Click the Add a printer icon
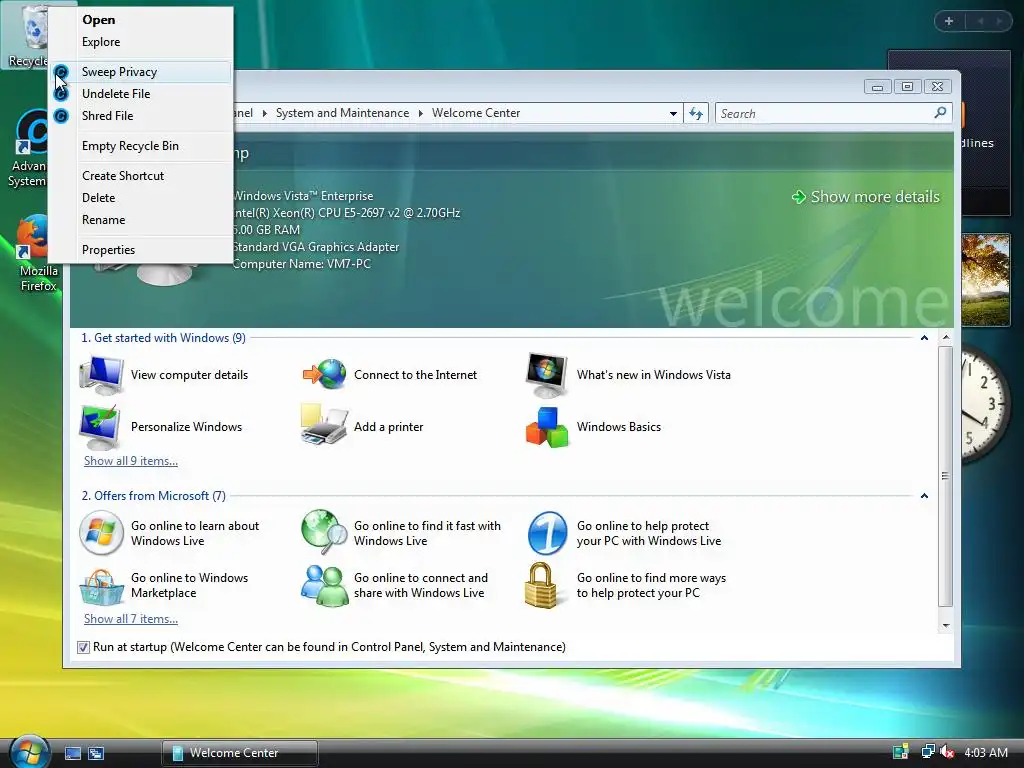 coord(324,426)
